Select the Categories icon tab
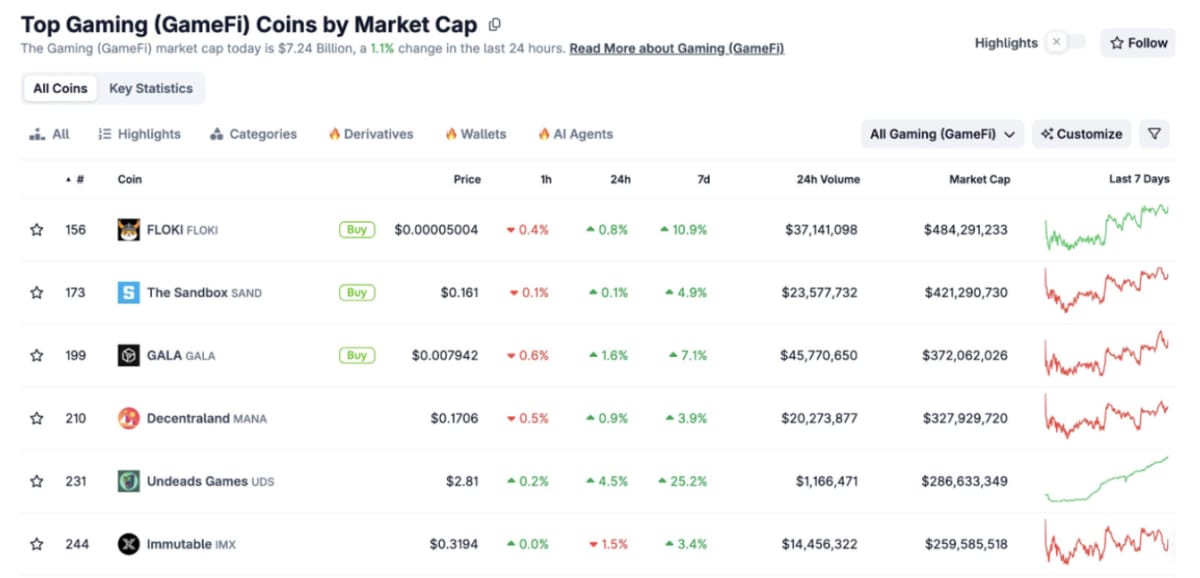Image resolution: width=1200 pixels, height=578 pixels. [x=218, y=133]
